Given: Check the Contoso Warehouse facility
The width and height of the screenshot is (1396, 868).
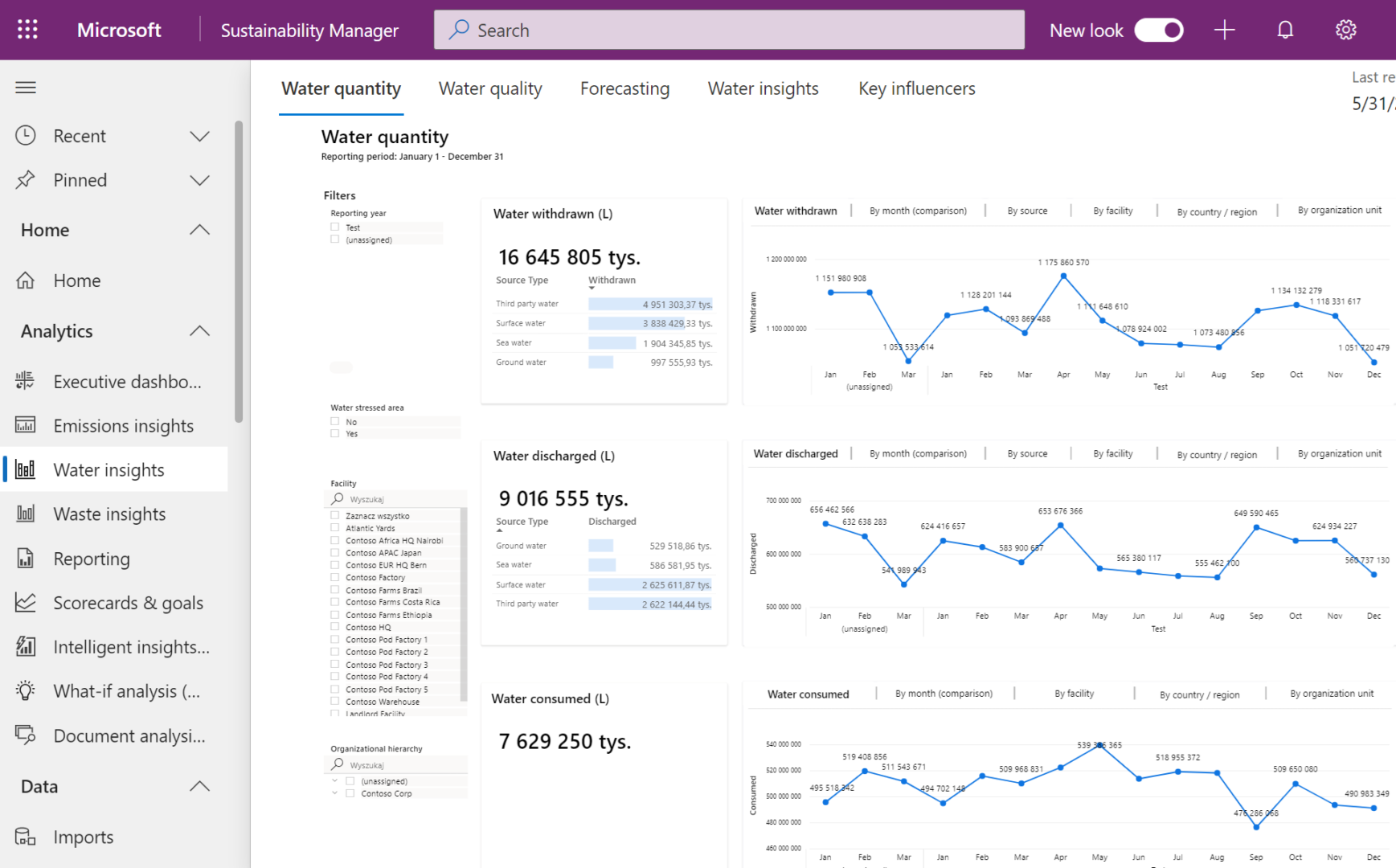Looking at the screenshot, I should [x=335, y=702].
